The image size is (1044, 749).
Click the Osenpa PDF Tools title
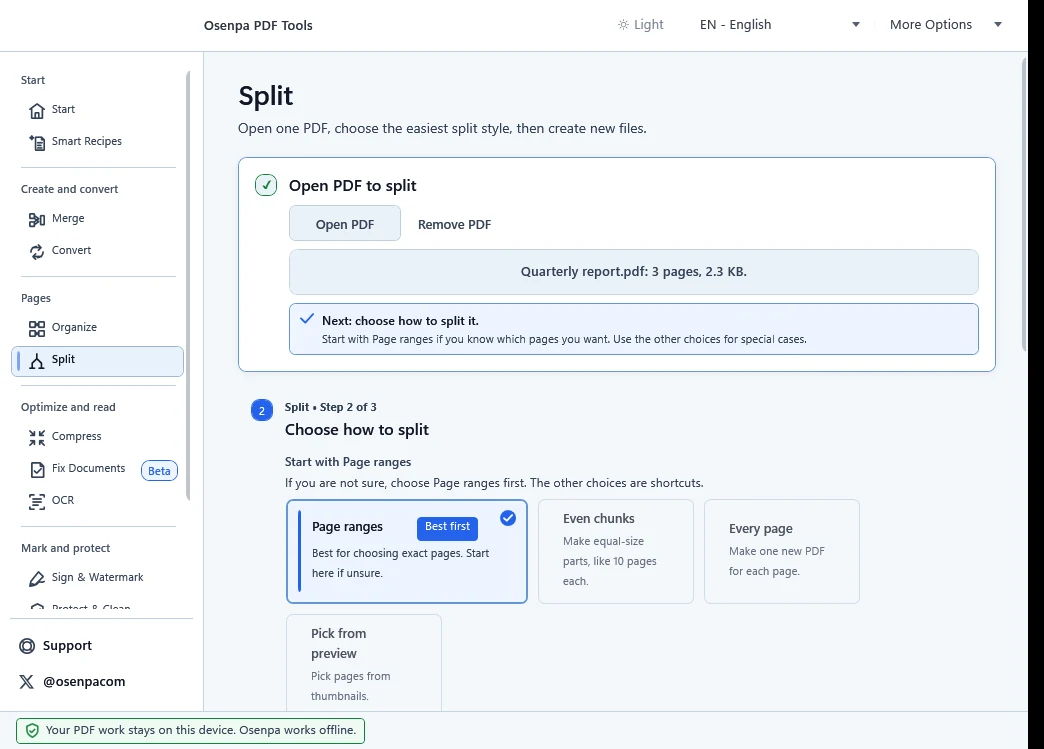coord(258,25)
